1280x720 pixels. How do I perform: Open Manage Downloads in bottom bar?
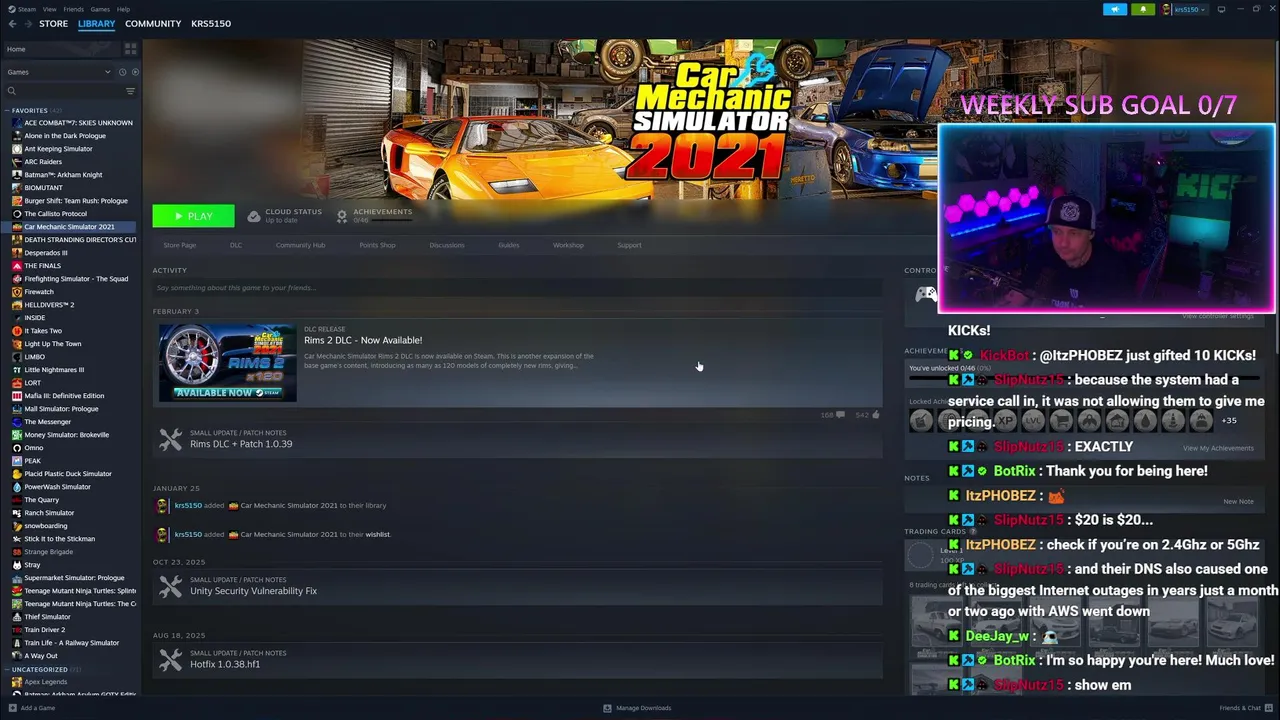(637, 708)
